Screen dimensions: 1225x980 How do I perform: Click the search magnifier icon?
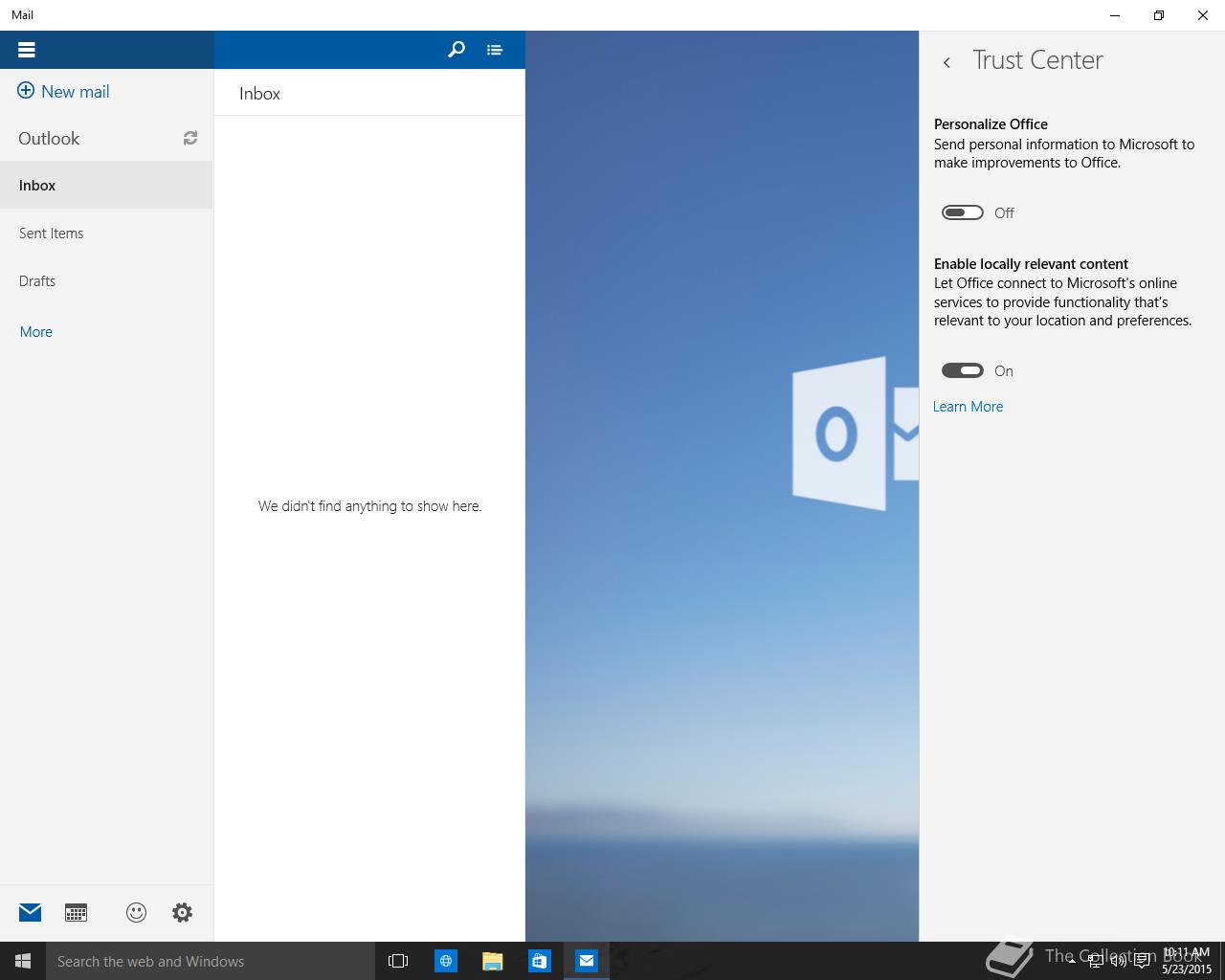click(457, 50)
